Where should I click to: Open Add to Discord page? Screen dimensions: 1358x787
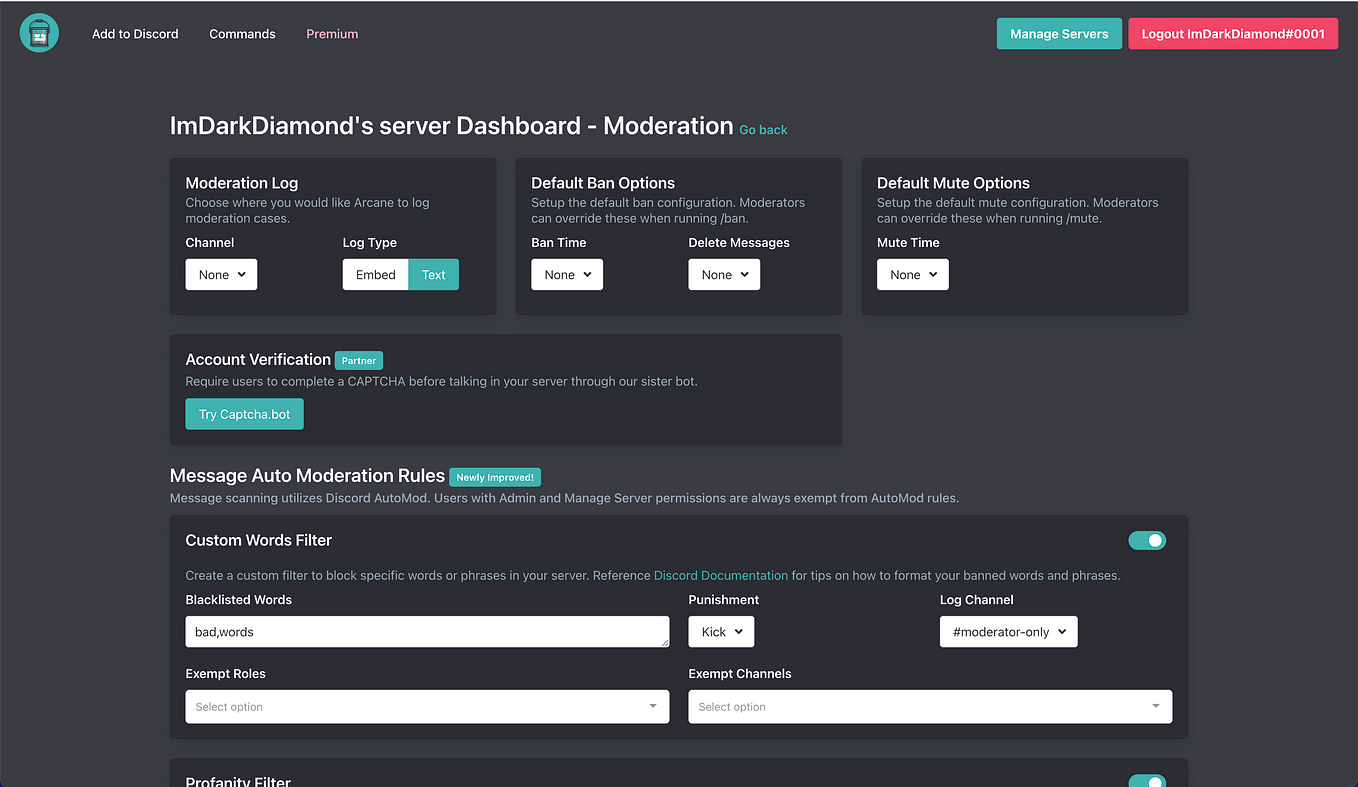point(135,34)
